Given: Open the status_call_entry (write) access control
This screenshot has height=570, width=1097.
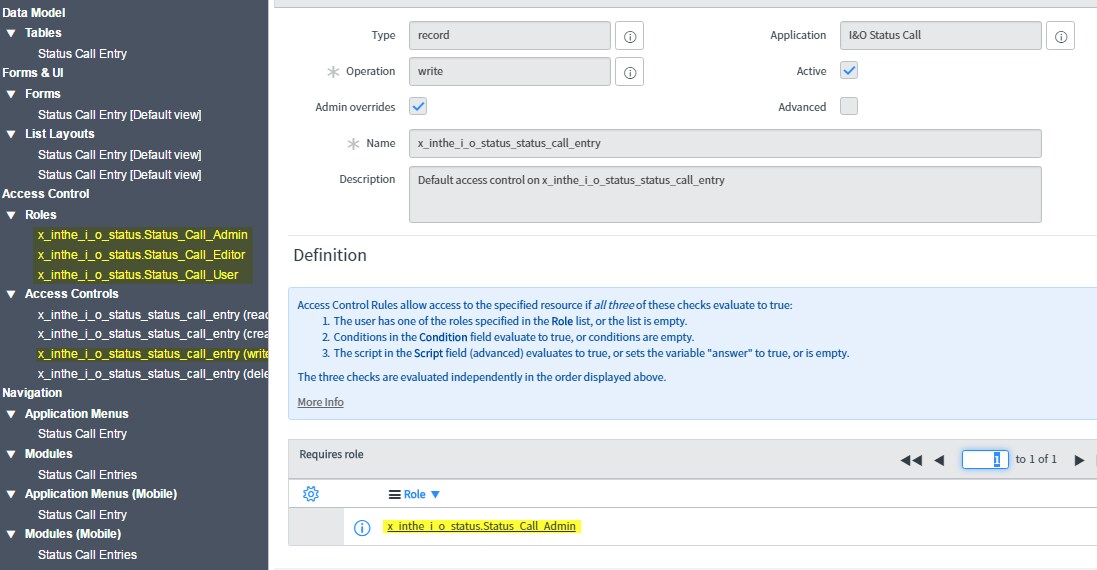Looking at the screenshot, I should [x=153, y=354].
